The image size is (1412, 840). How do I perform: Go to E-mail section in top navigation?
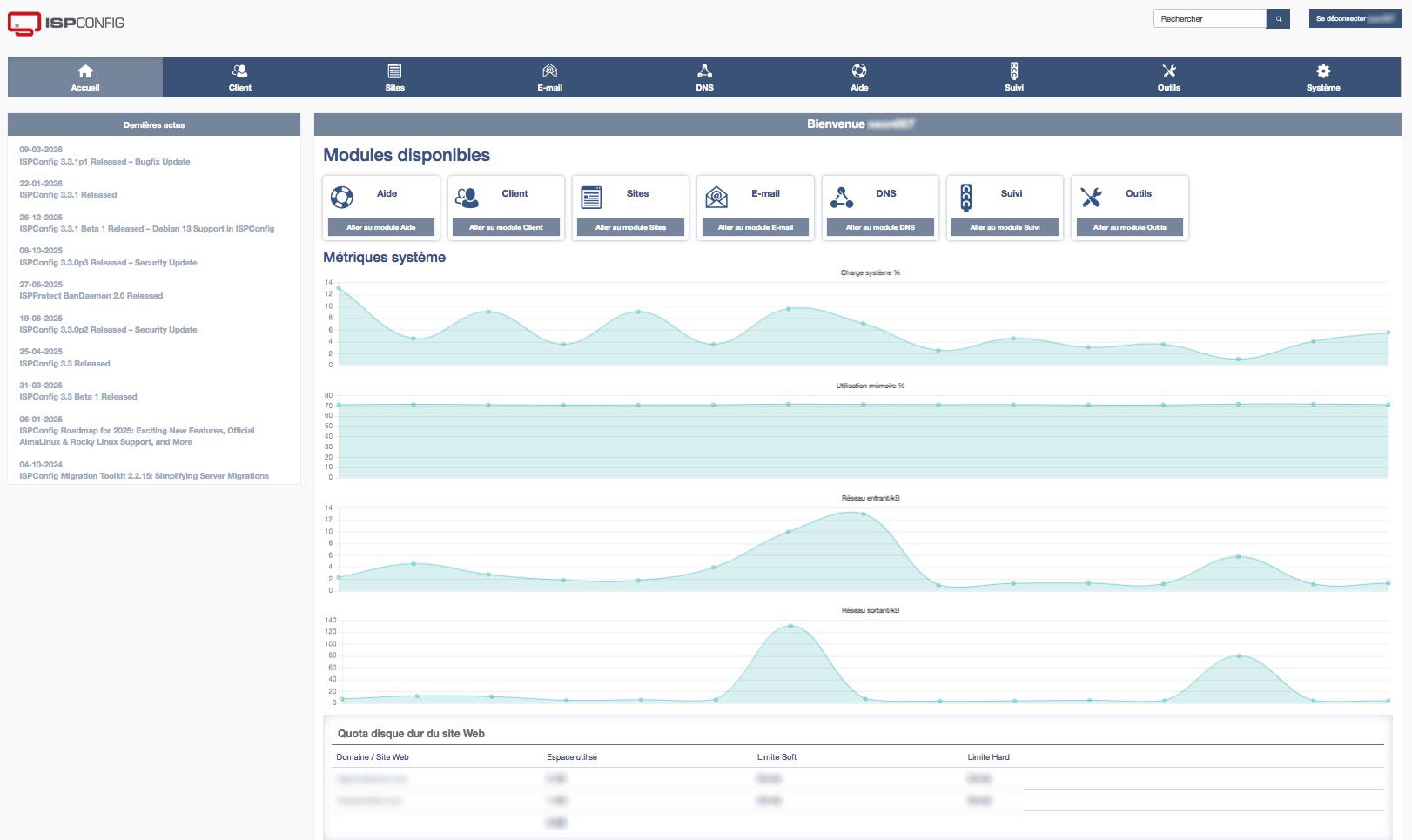click(x=549, y=77)
